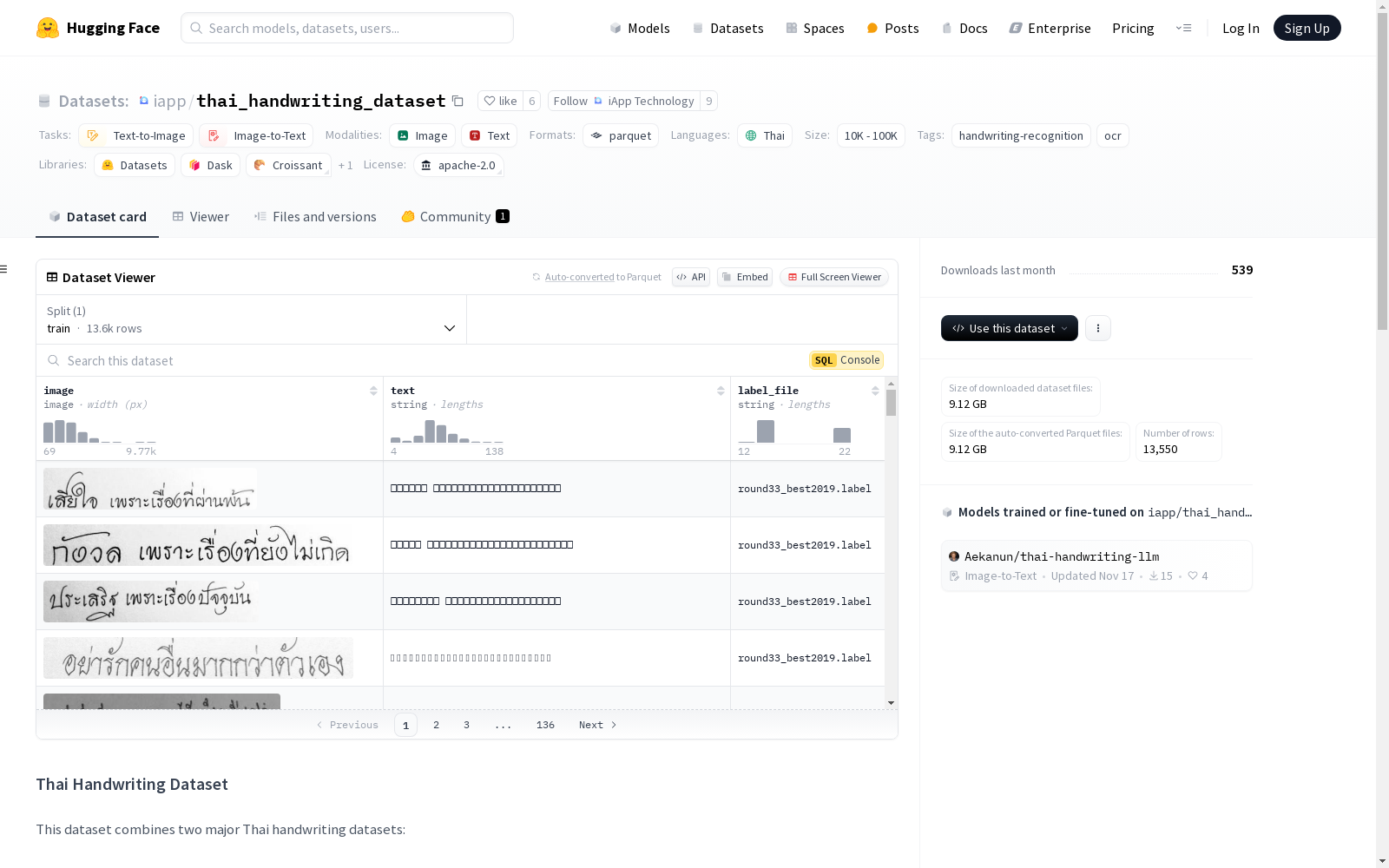The width and height of the screenshot is (1389, 868).
Task: Follow iApp Technology organization
Action: coord(623,101)
